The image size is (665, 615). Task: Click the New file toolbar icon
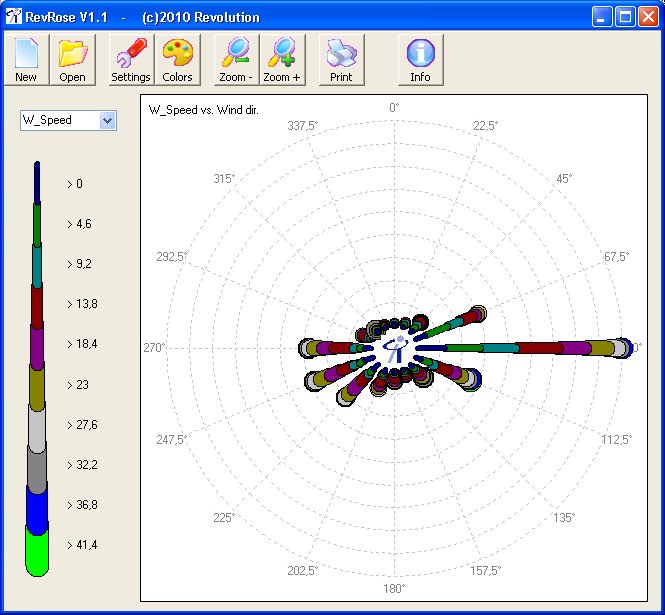26,60
